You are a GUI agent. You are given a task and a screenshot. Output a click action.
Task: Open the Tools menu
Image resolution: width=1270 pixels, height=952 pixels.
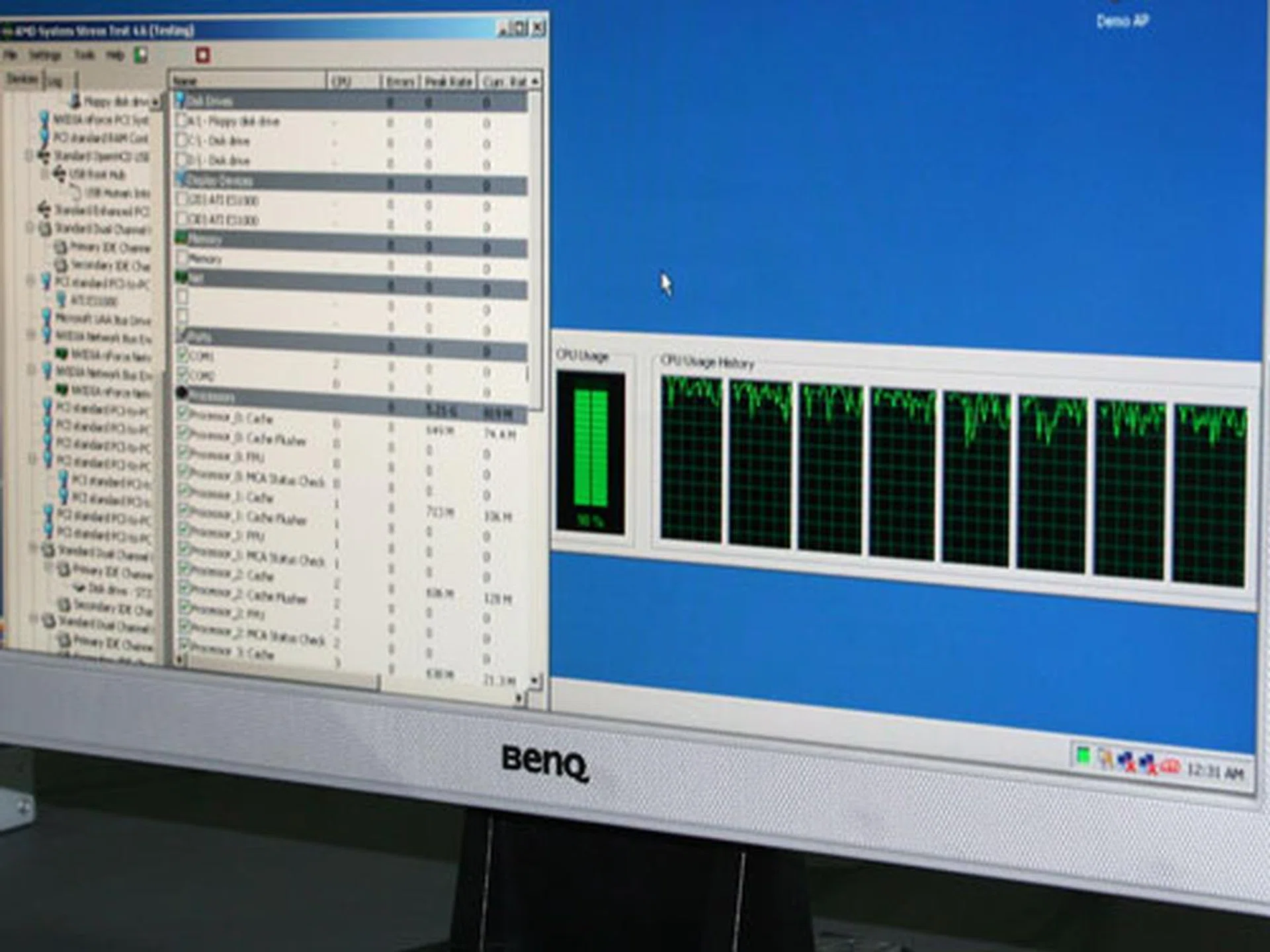[x=84, y=55]
